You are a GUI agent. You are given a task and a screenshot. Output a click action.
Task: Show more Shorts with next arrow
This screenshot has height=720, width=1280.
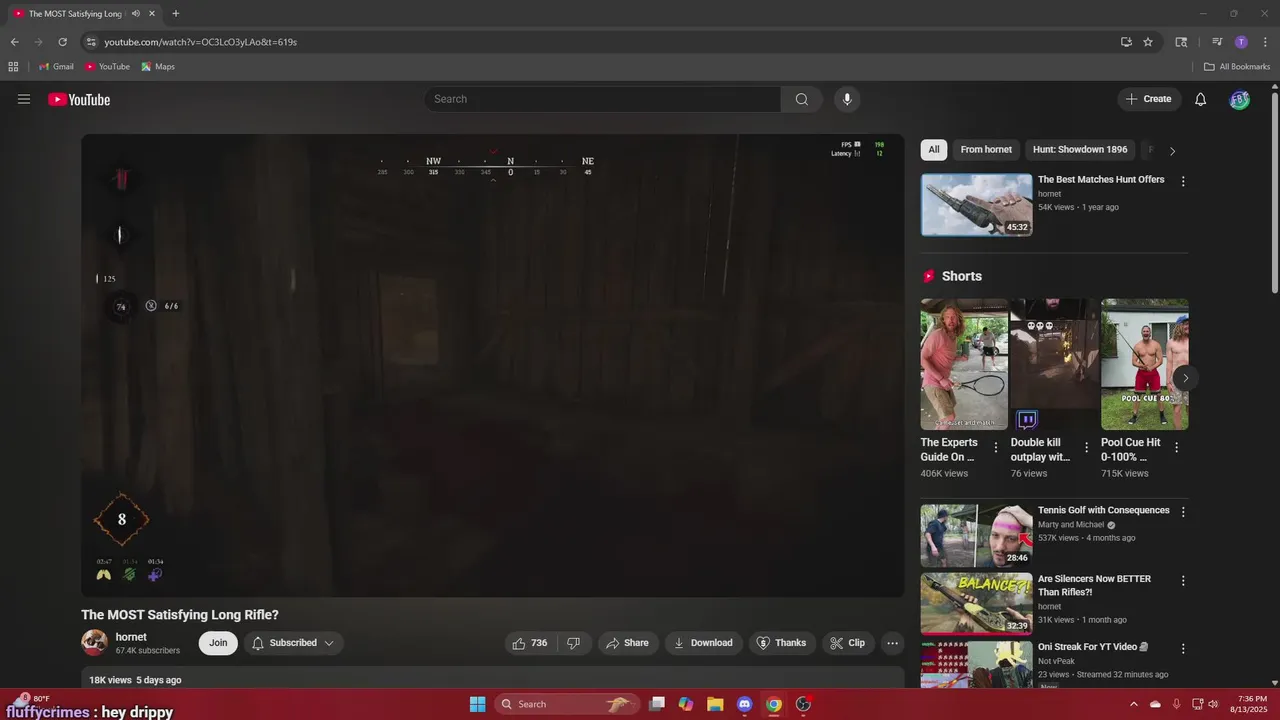(x=1185, y=378)
